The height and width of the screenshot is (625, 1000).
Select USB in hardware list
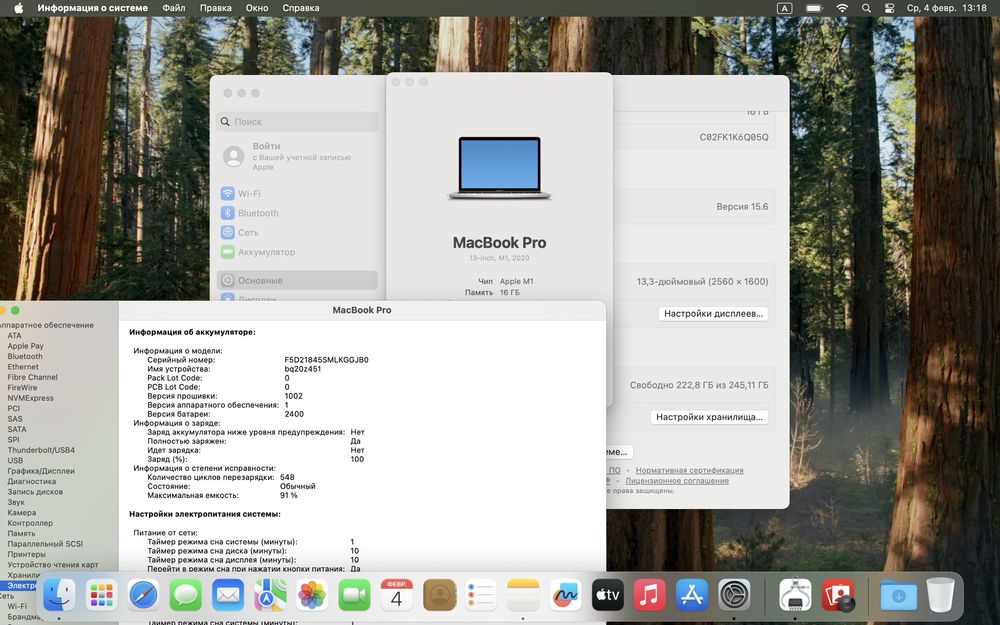(15, 460)
